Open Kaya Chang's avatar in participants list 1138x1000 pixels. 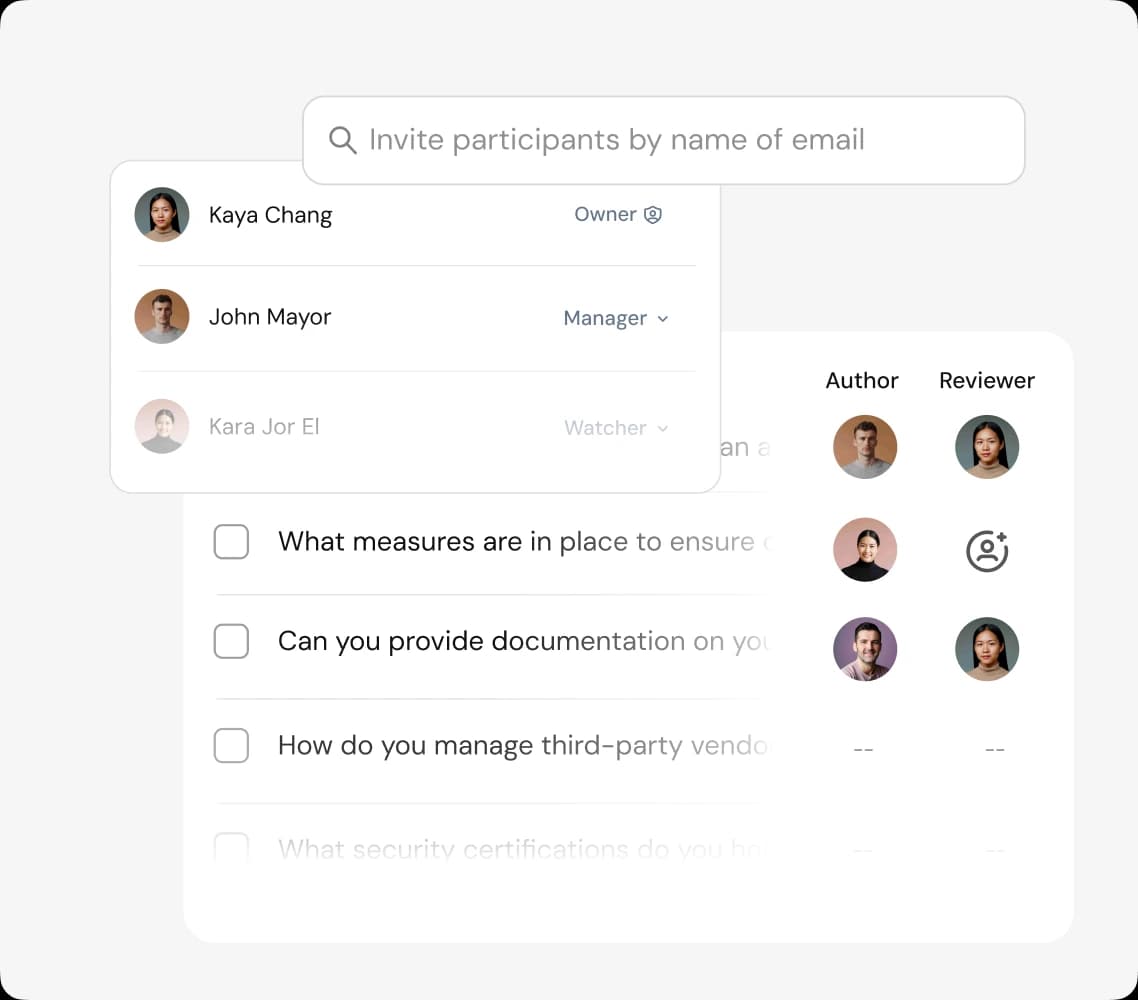162,215
